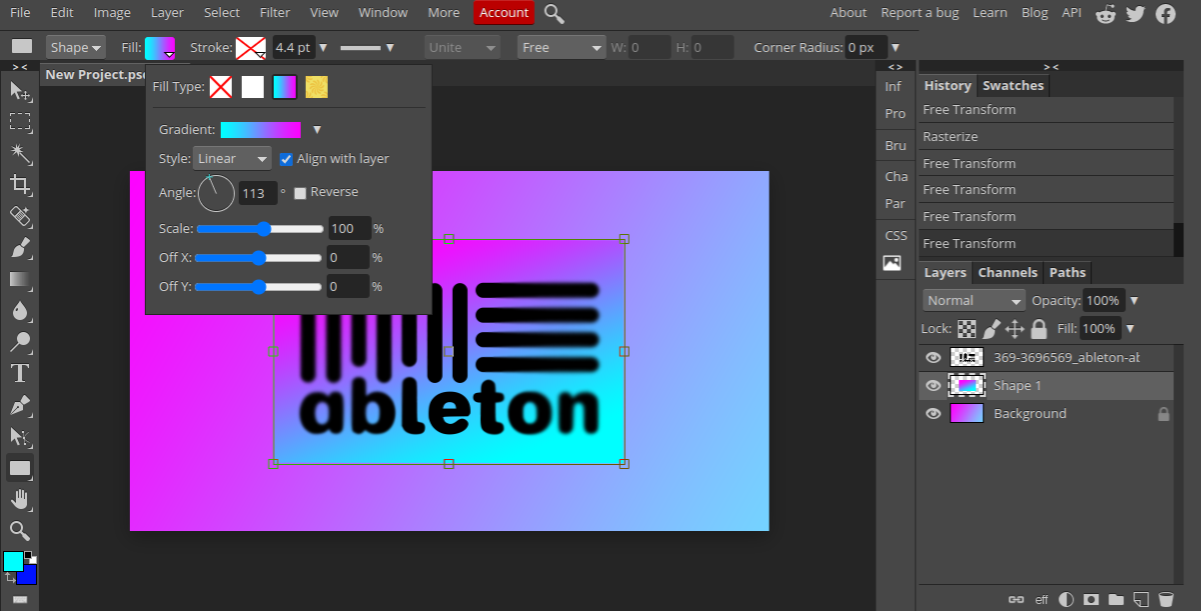This screenshot has width=1201, height=611.
Task: Select the Path Select tool
Action: [19, 436]
